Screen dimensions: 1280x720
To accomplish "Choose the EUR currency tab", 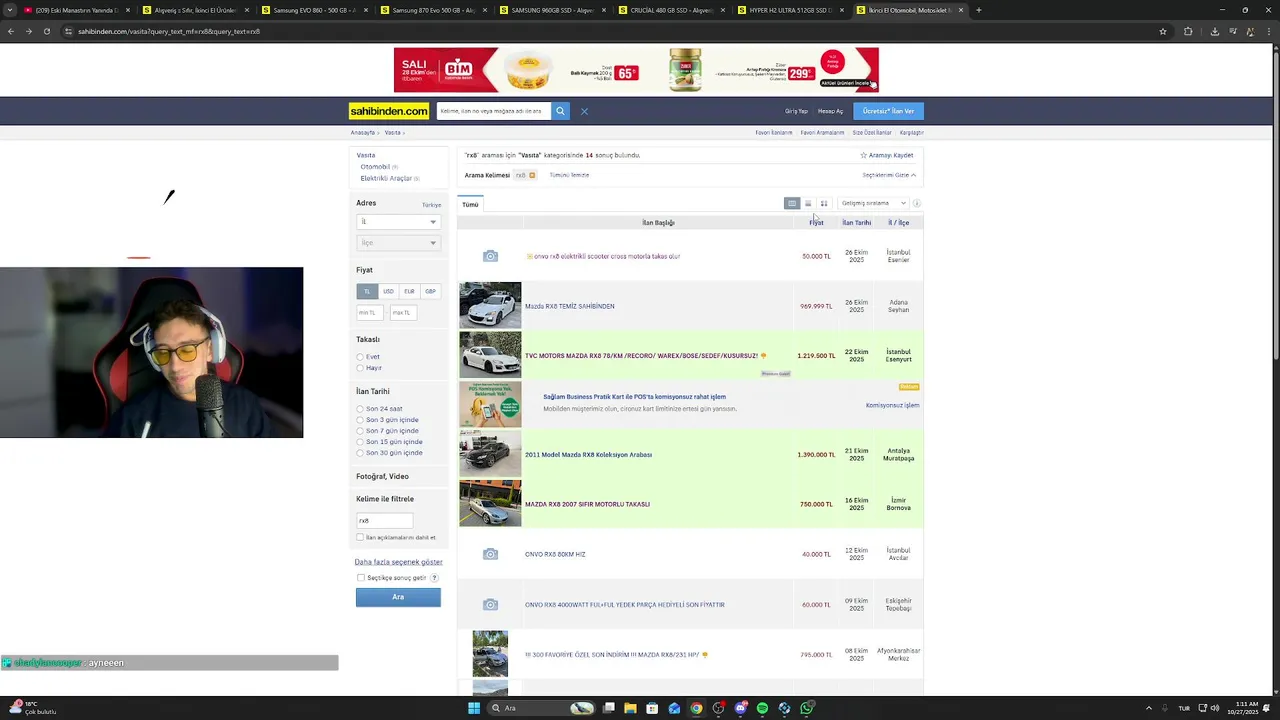I will (x=409, y=292).
